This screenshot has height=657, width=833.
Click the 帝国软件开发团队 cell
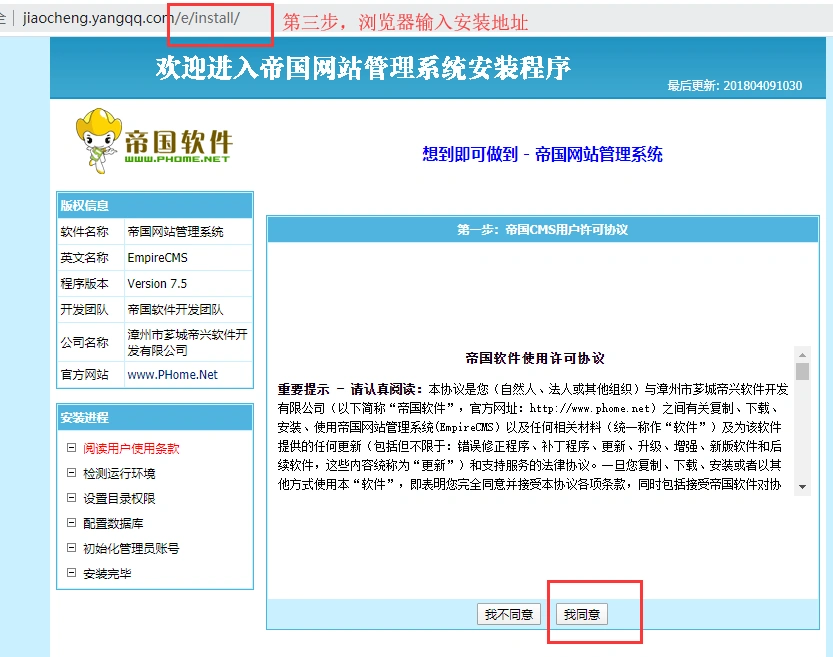click(188, 310)
